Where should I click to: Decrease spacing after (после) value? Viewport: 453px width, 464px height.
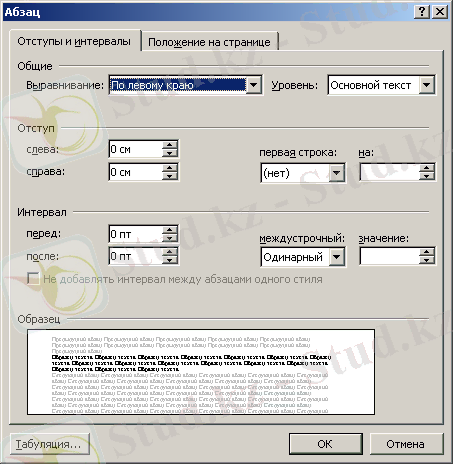(170, 260)
